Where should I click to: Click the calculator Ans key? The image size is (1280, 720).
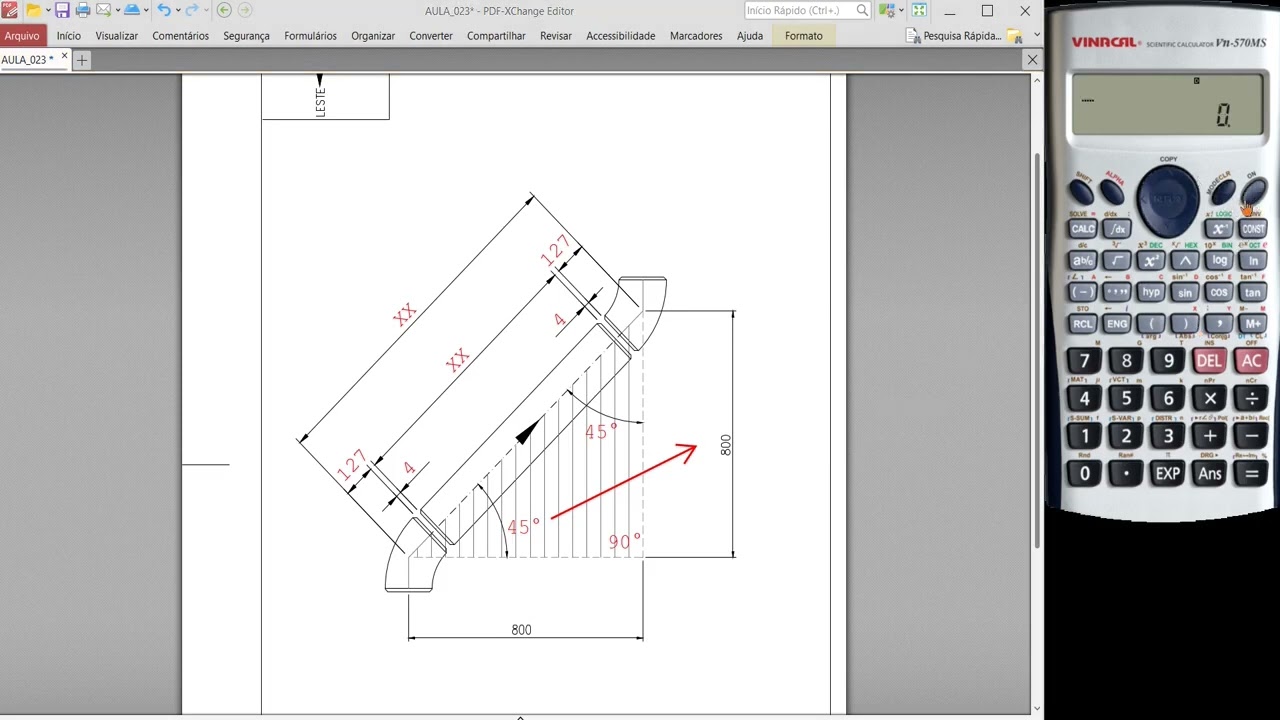point(1210,474)
